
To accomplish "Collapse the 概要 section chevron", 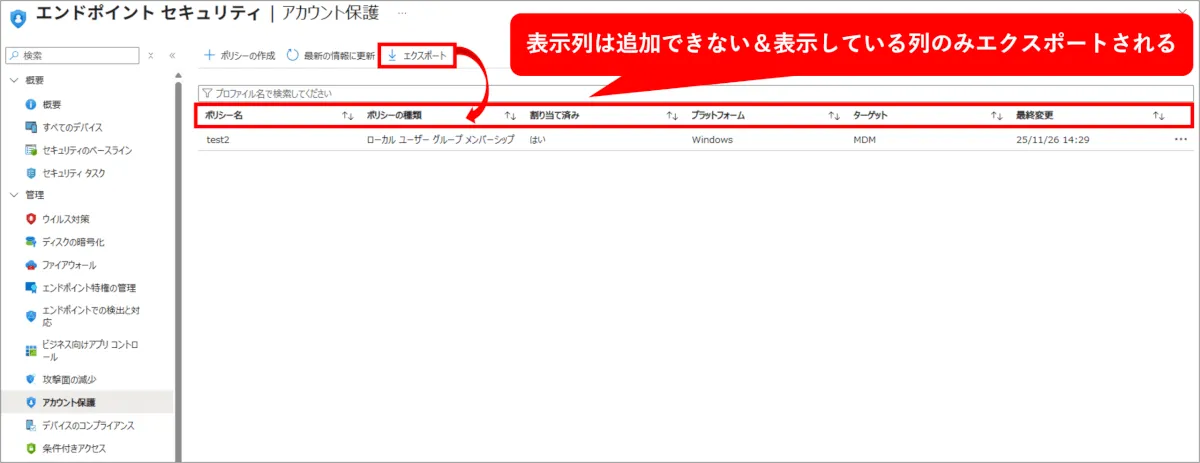I will (x=14, y=80).
